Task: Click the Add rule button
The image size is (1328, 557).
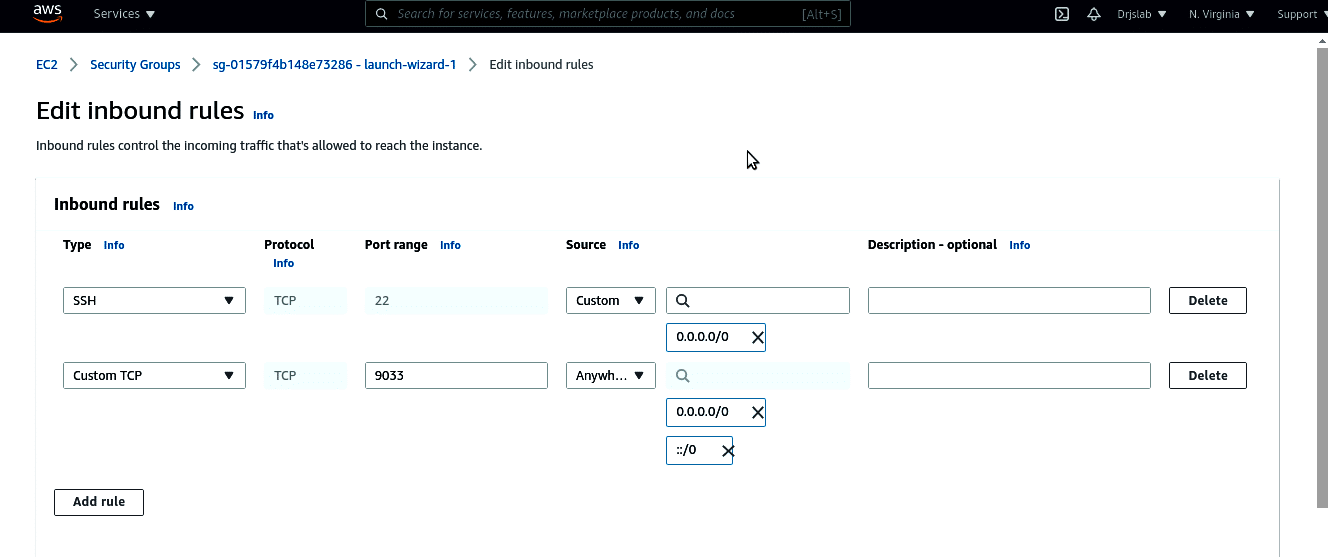Action: point(99,502)
